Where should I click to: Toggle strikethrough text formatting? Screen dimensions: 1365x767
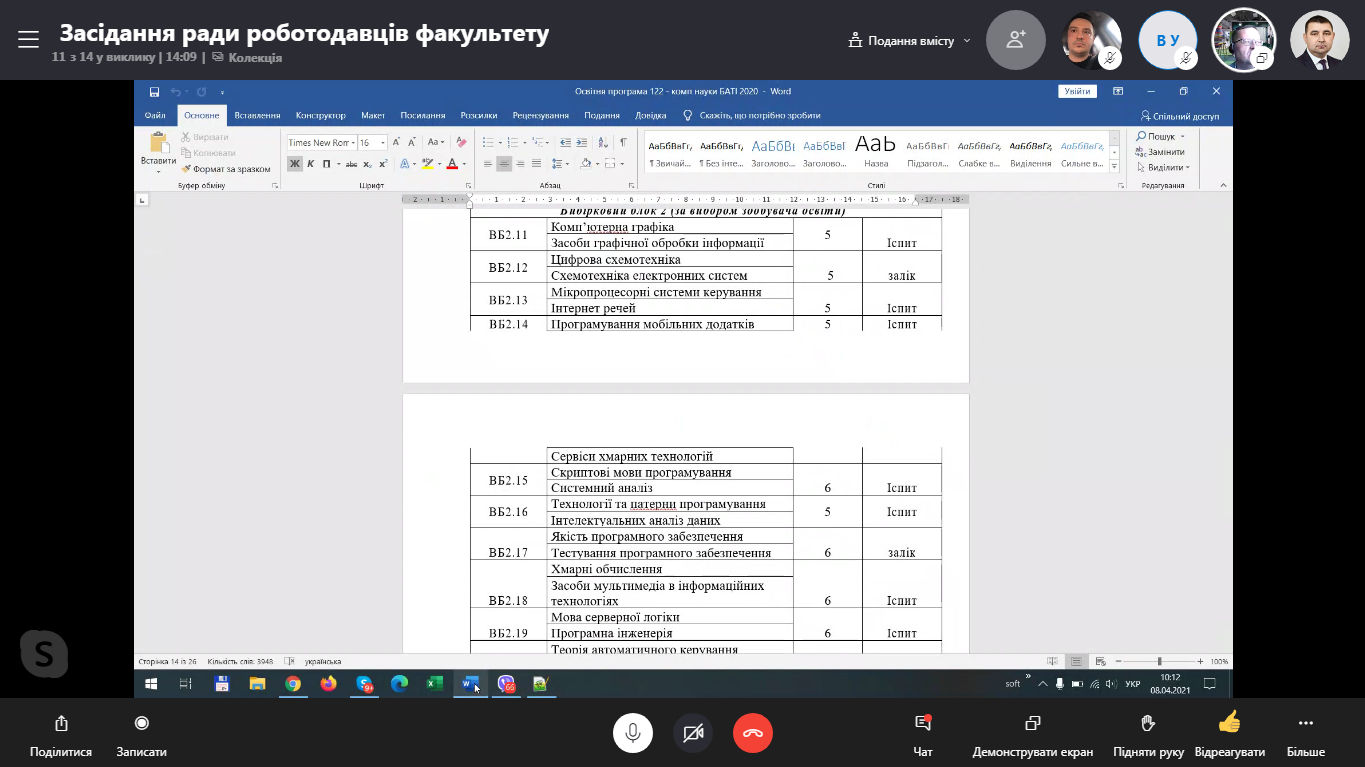[351, 164]
